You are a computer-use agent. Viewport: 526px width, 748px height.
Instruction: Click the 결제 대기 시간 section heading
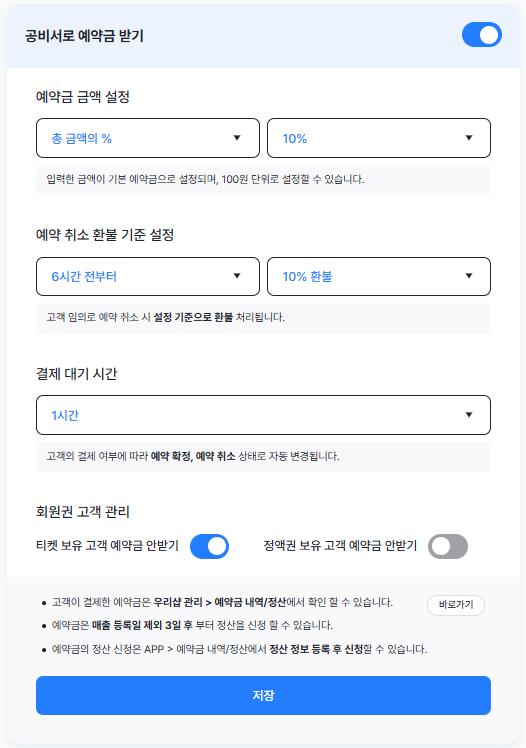pos(76,374)
